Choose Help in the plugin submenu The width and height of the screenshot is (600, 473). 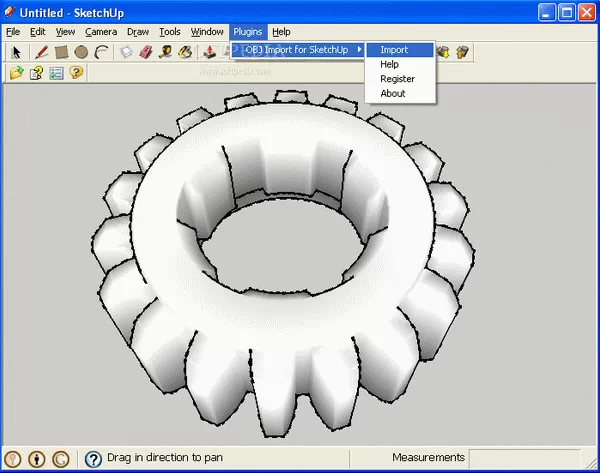pos(400,64)
